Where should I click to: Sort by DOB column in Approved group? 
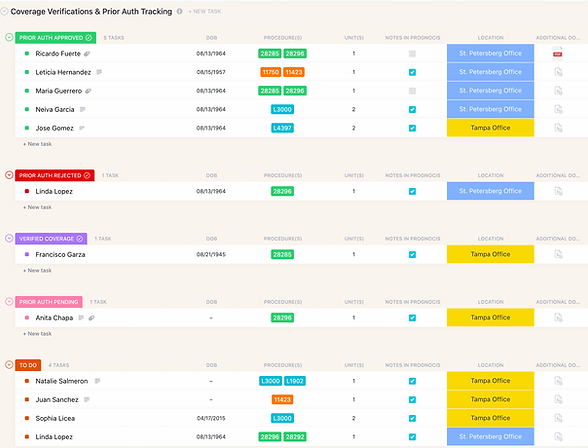pyautogui.click(x=211, y=37)
